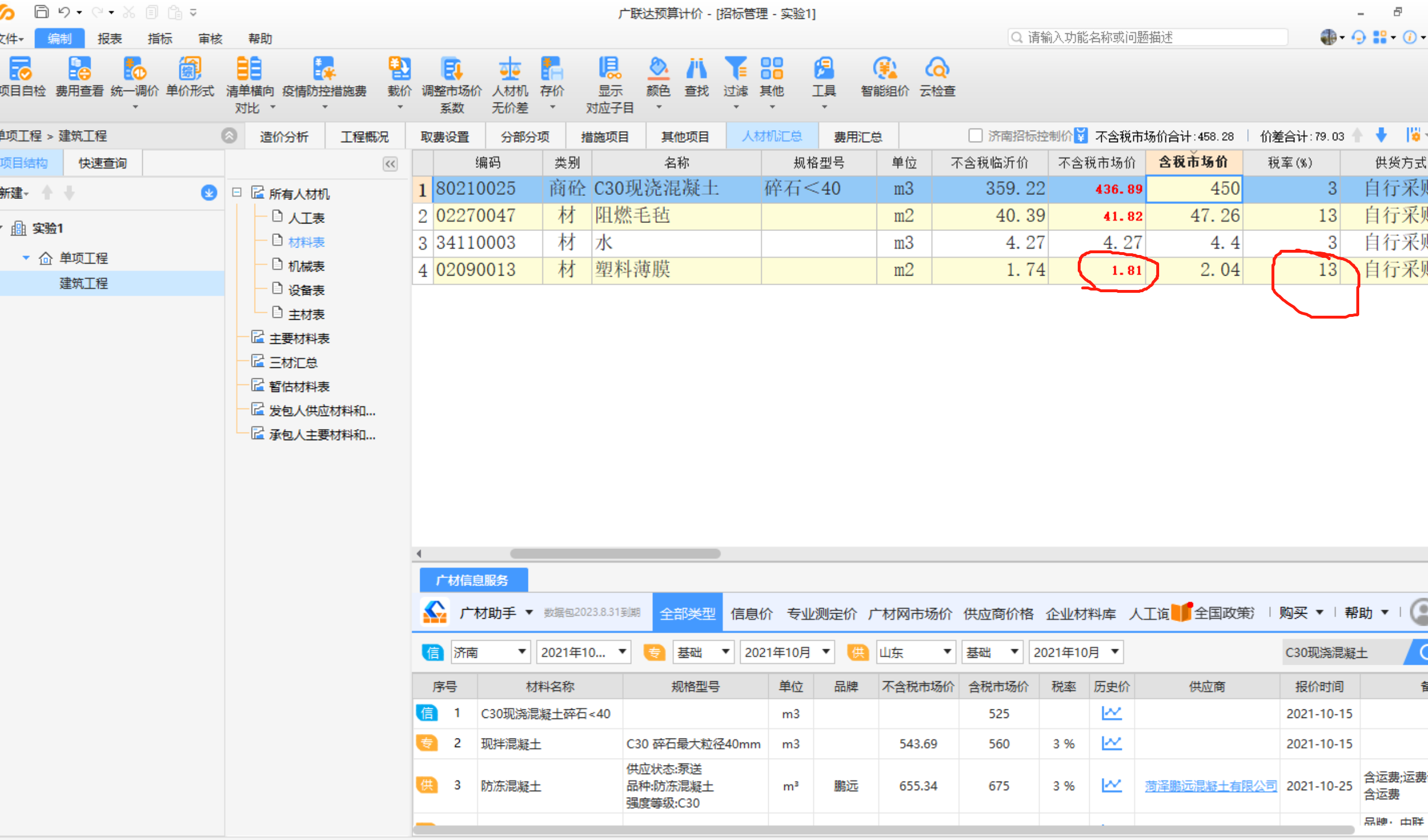Select 三材汇总 tree item
Image resolution: width=1428 pixels, height=840 pixels.
[293, 362]
